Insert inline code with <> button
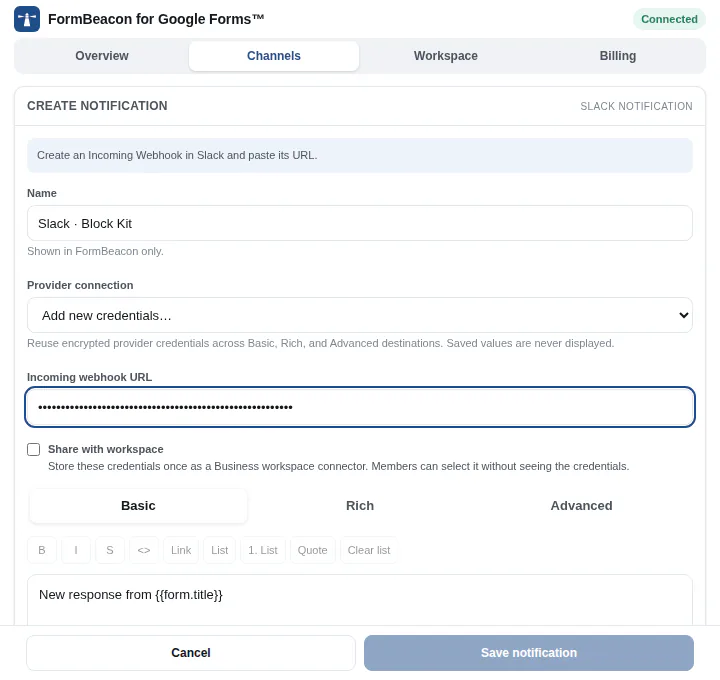The width and height of the screenshot is (720, 680). 144,550
